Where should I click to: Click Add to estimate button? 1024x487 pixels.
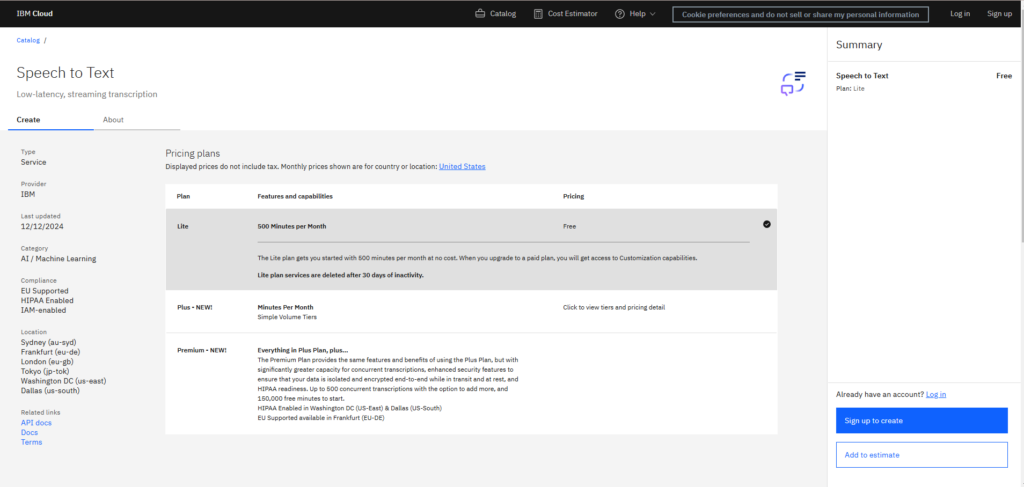[921, 455]
